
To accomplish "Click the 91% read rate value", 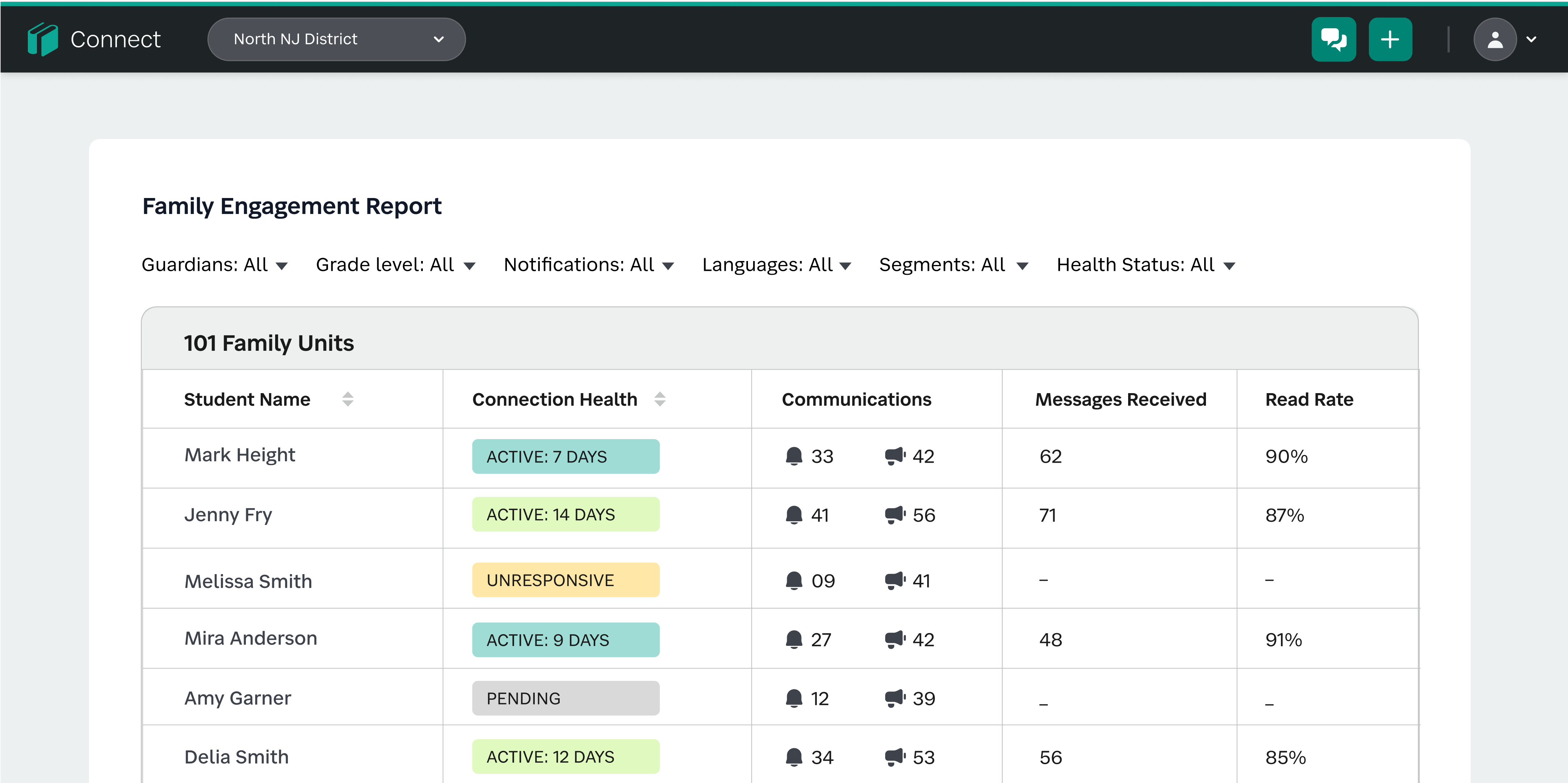I will pyautogui.click(x=1284, y=640).
